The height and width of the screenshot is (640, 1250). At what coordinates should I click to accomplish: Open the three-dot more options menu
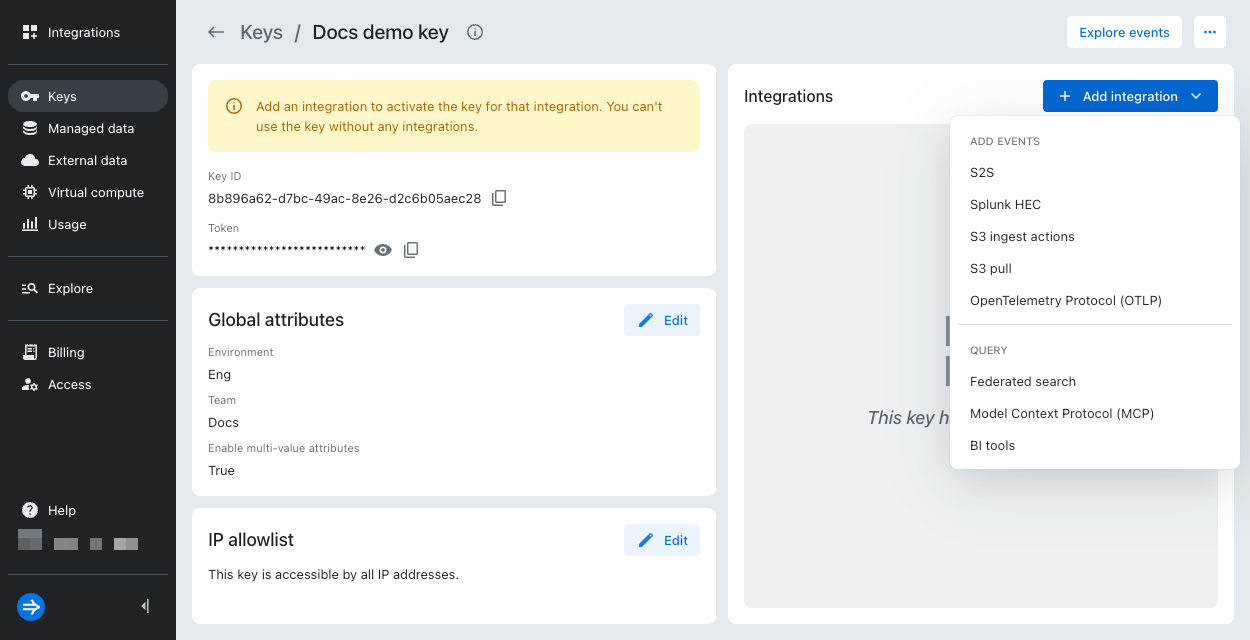tap(1210, 32)
